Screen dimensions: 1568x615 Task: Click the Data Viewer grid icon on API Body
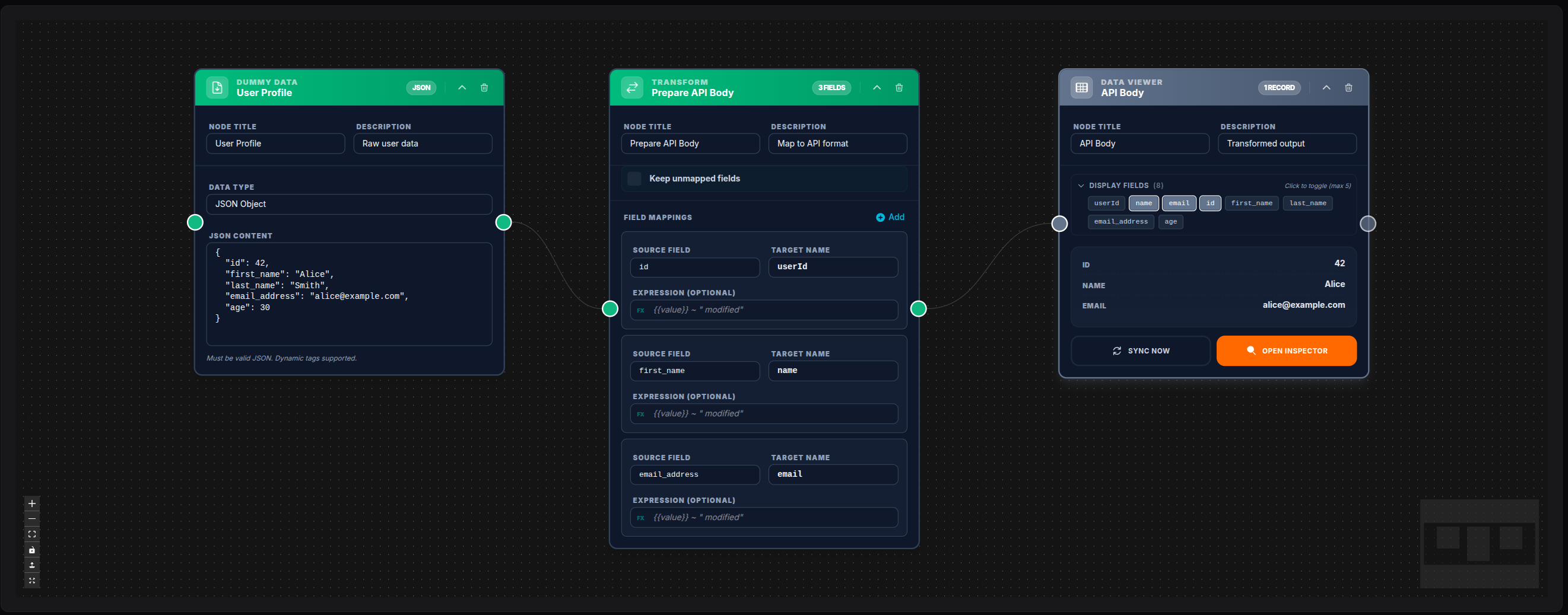pos(1081,87)
